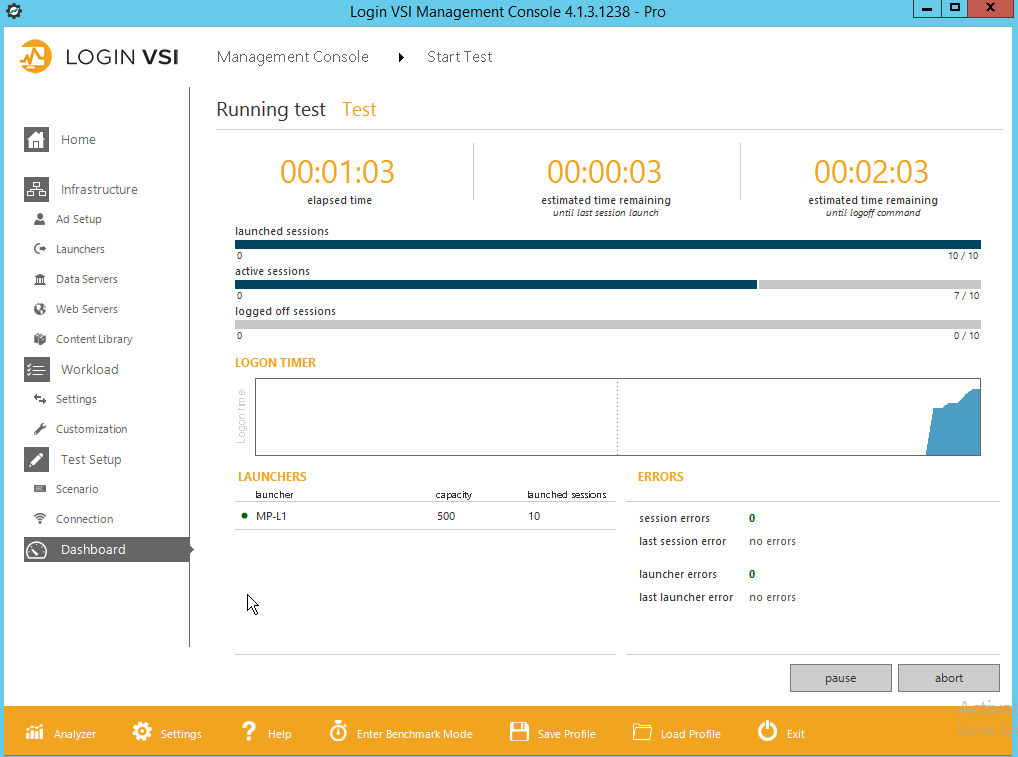Screen dimensions: 1018x757
Task: Click the Workload checklist icon
Action: pyautogui.click(x=36, y=369)
